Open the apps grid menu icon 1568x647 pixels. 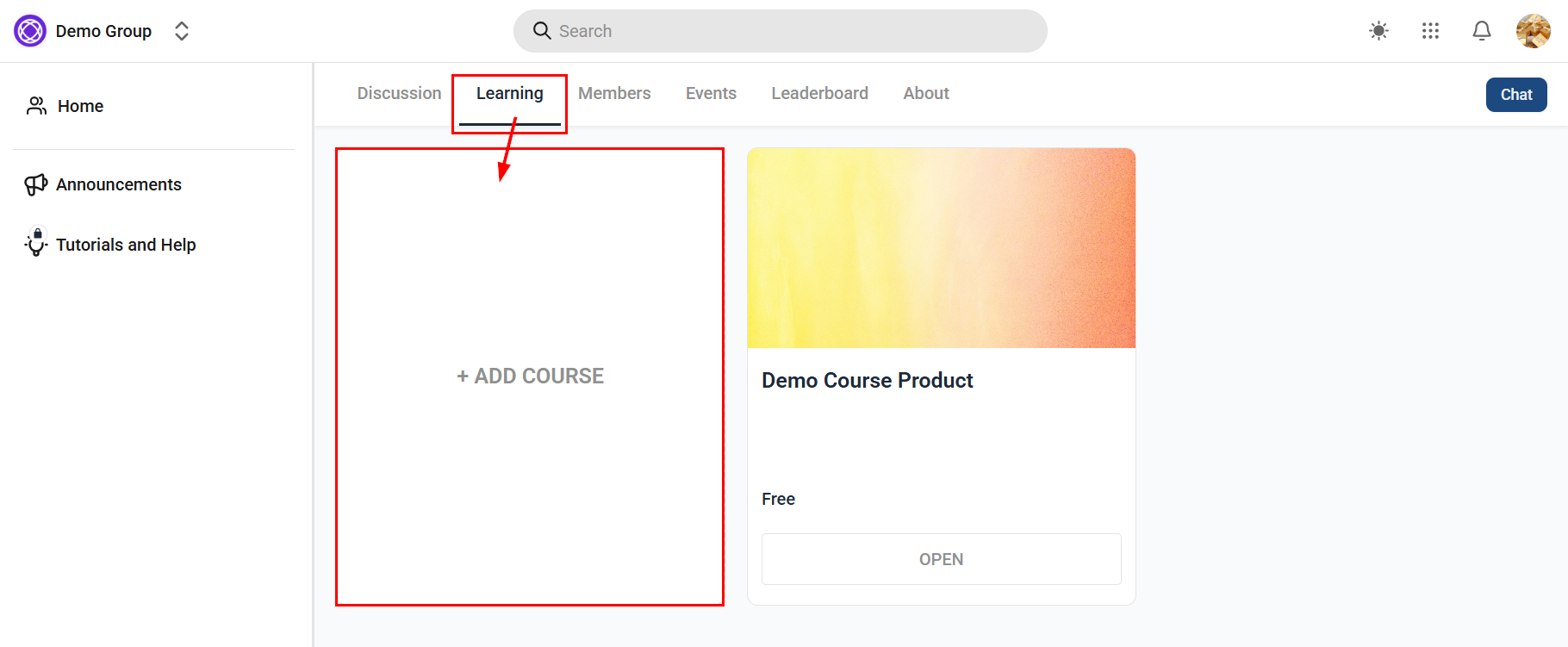1430,31
